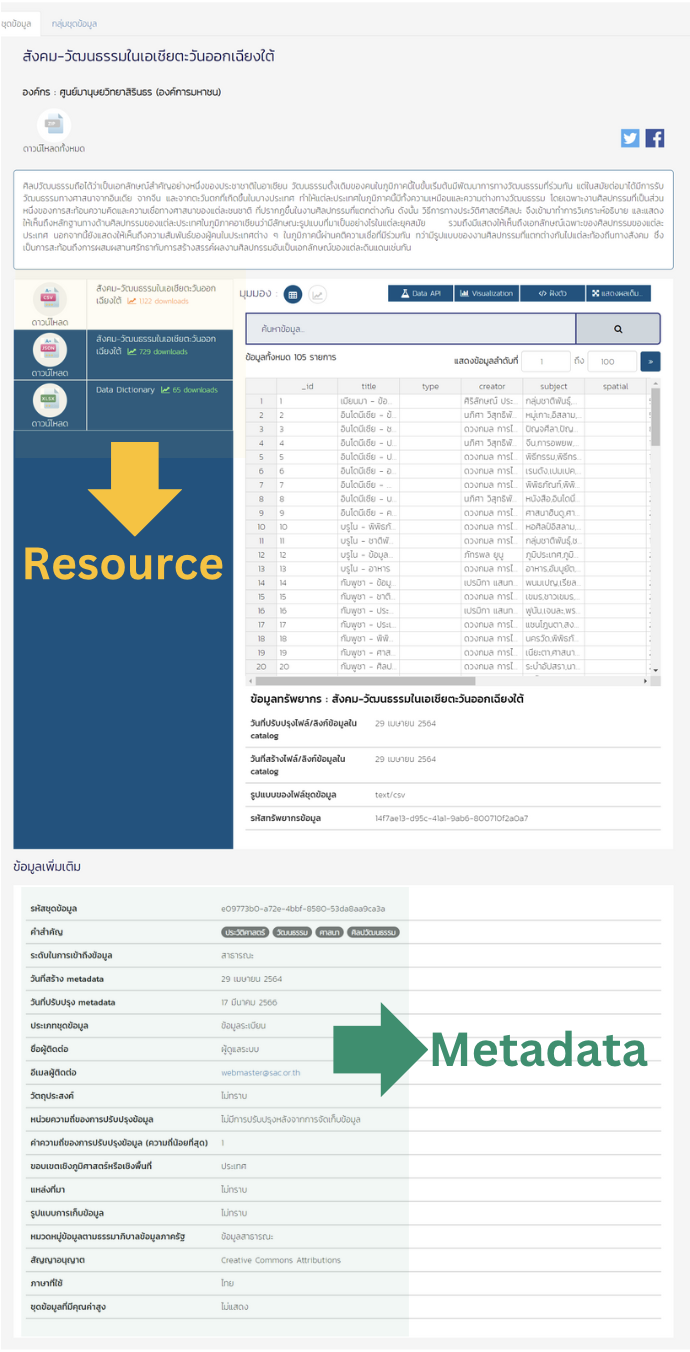Share the dataset on Facebook
This screenshot has width=690, height=1352.
(x=655, y=139)
